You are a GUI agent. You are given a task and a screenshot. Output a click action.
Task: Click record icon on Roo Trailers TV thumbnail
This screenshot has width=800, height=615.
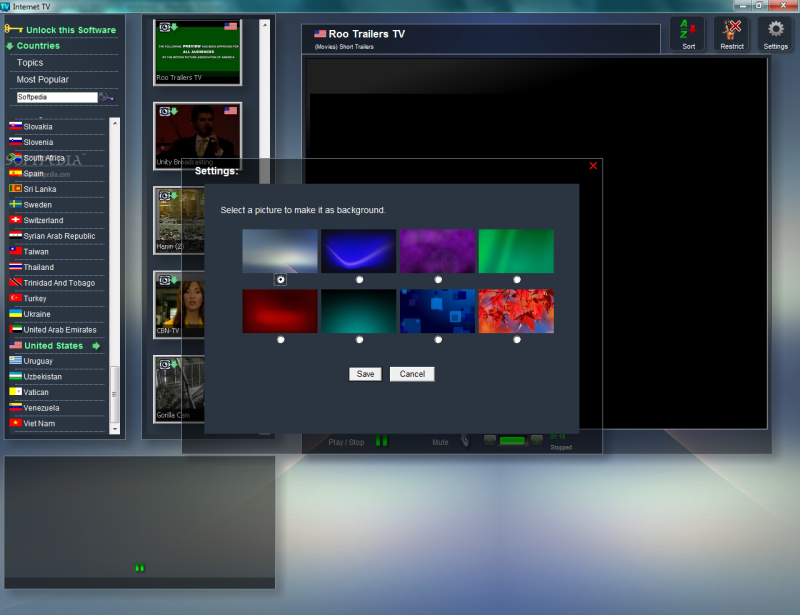coord(165,27)
